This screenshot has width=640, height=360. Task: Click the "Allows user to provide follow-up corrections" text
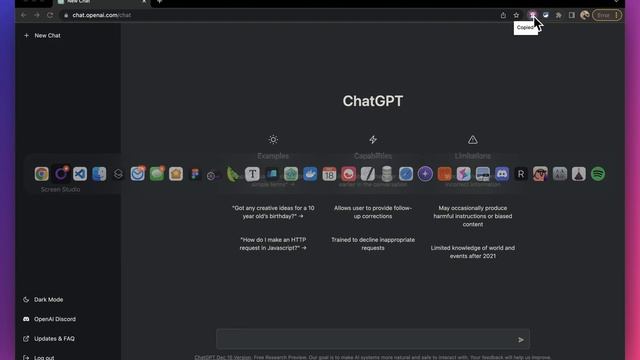click(373, 212)
